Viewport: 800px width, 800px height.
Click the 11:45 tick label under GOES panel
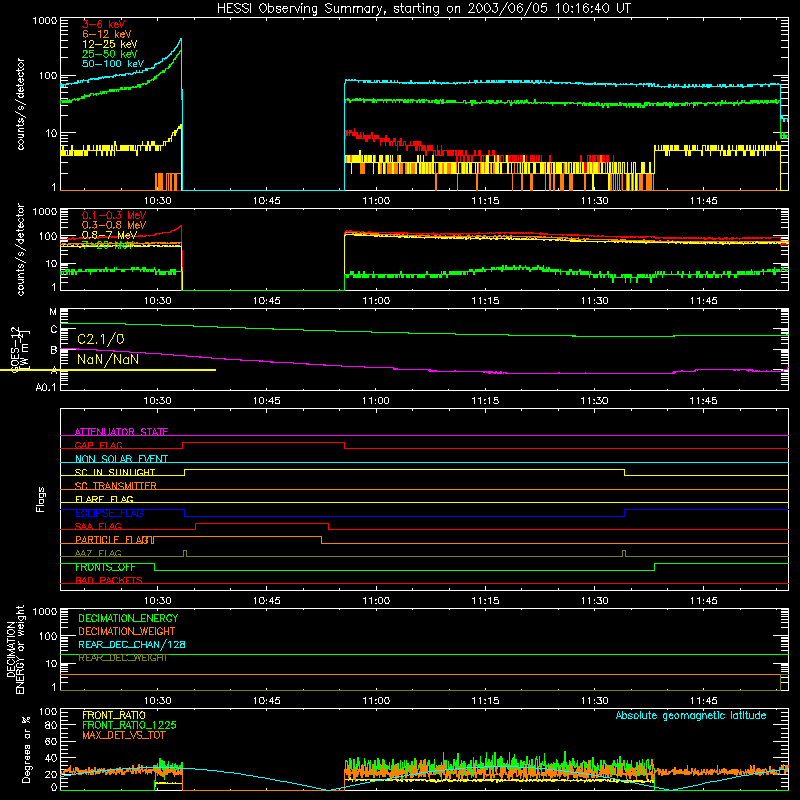tap(704, 401)
